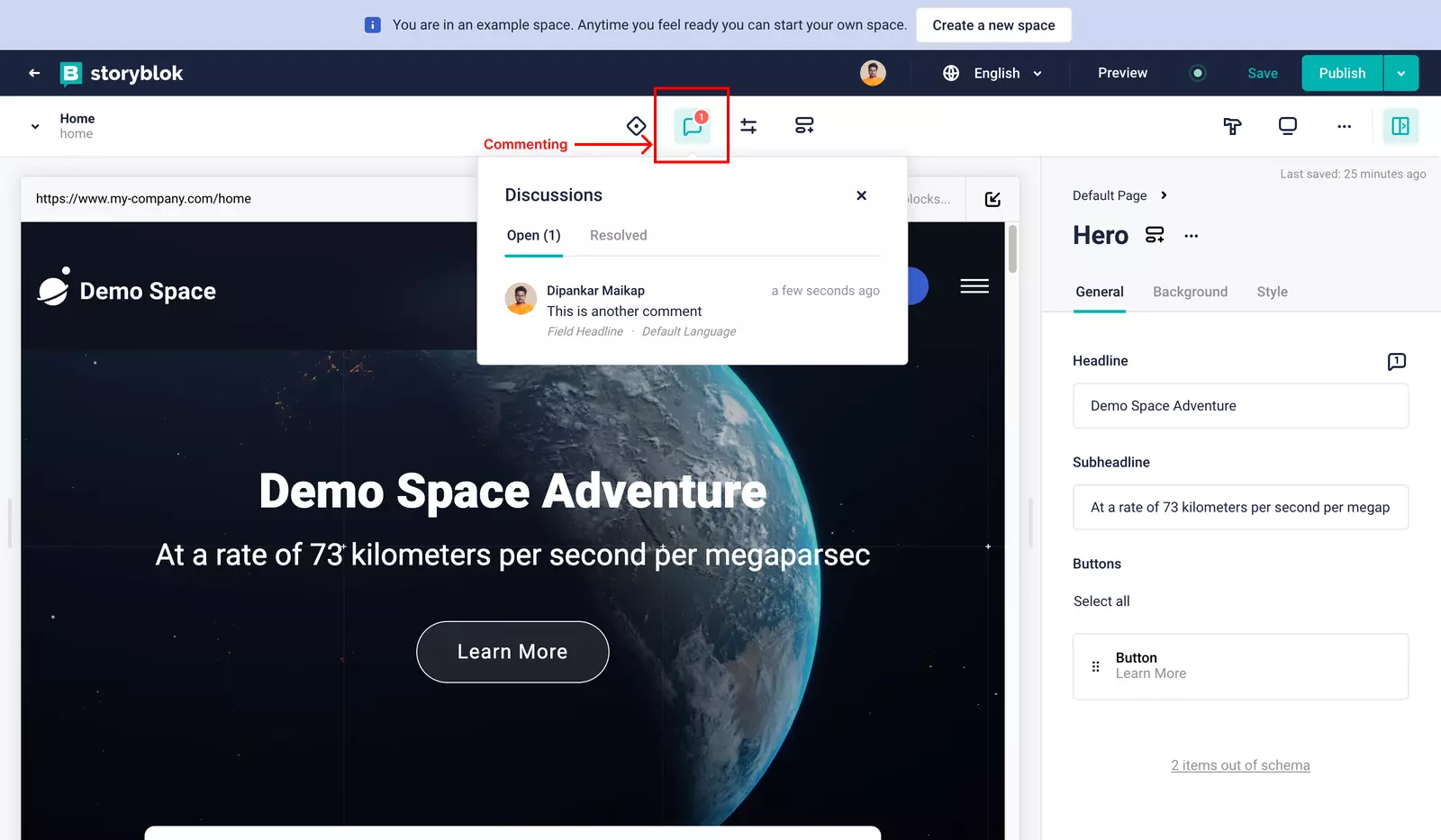Open the English language dropdown
Screen dimensions: 1441x840
click(993, 73)
